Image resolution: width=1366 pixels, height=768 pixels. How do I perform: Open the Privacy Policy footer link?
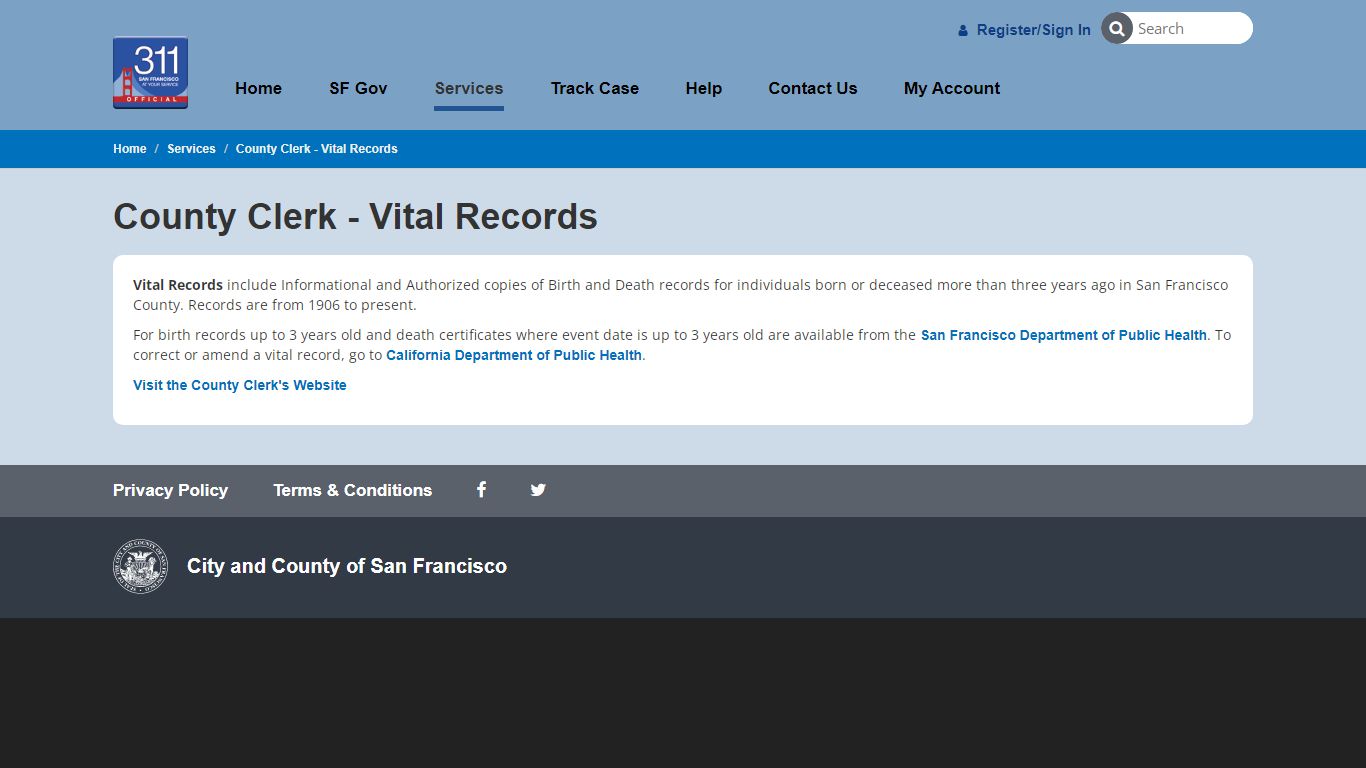coord(170,490)
